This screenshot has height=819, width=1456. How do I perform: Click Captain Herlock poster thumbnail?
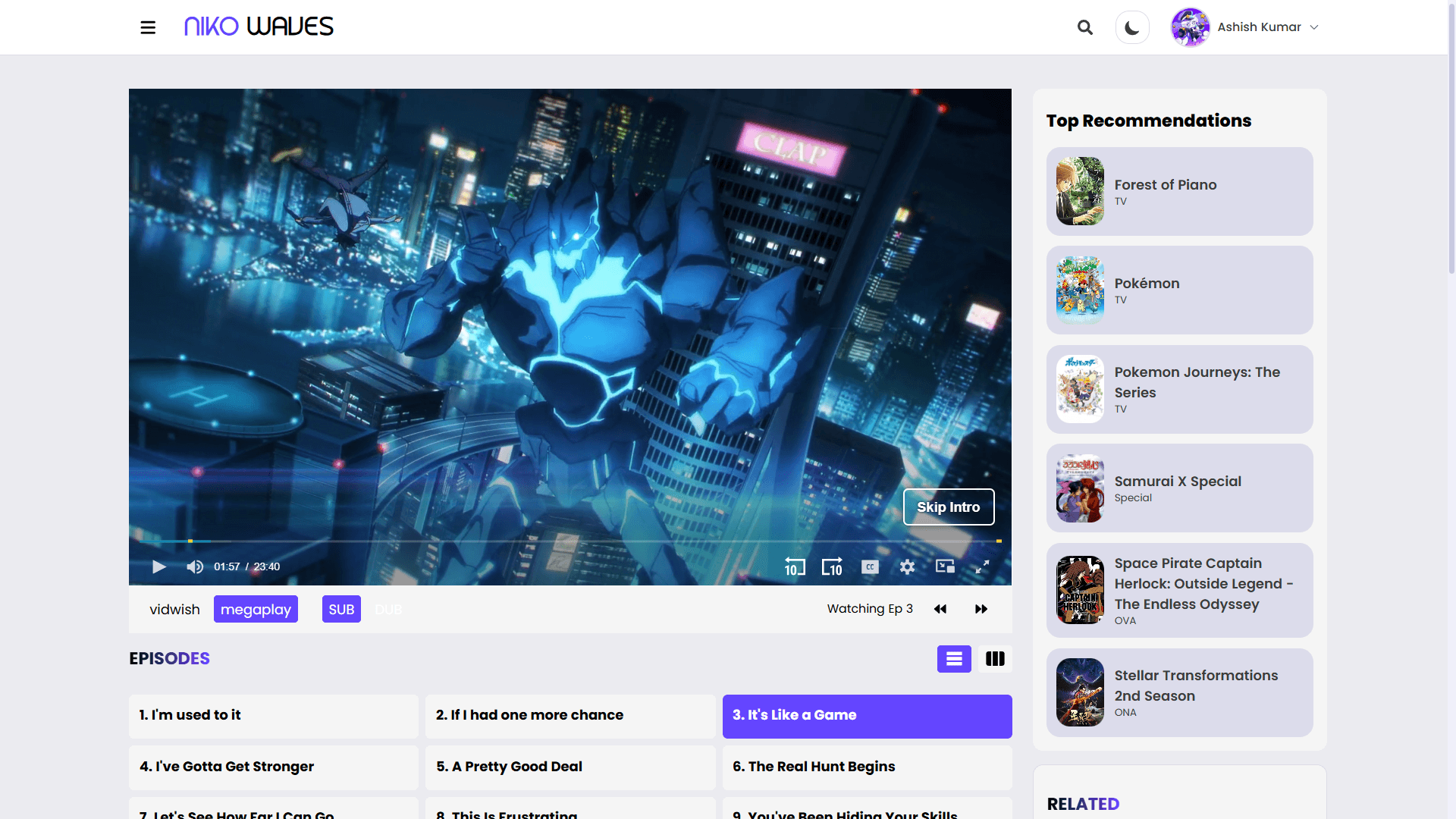coord(1080,590)
